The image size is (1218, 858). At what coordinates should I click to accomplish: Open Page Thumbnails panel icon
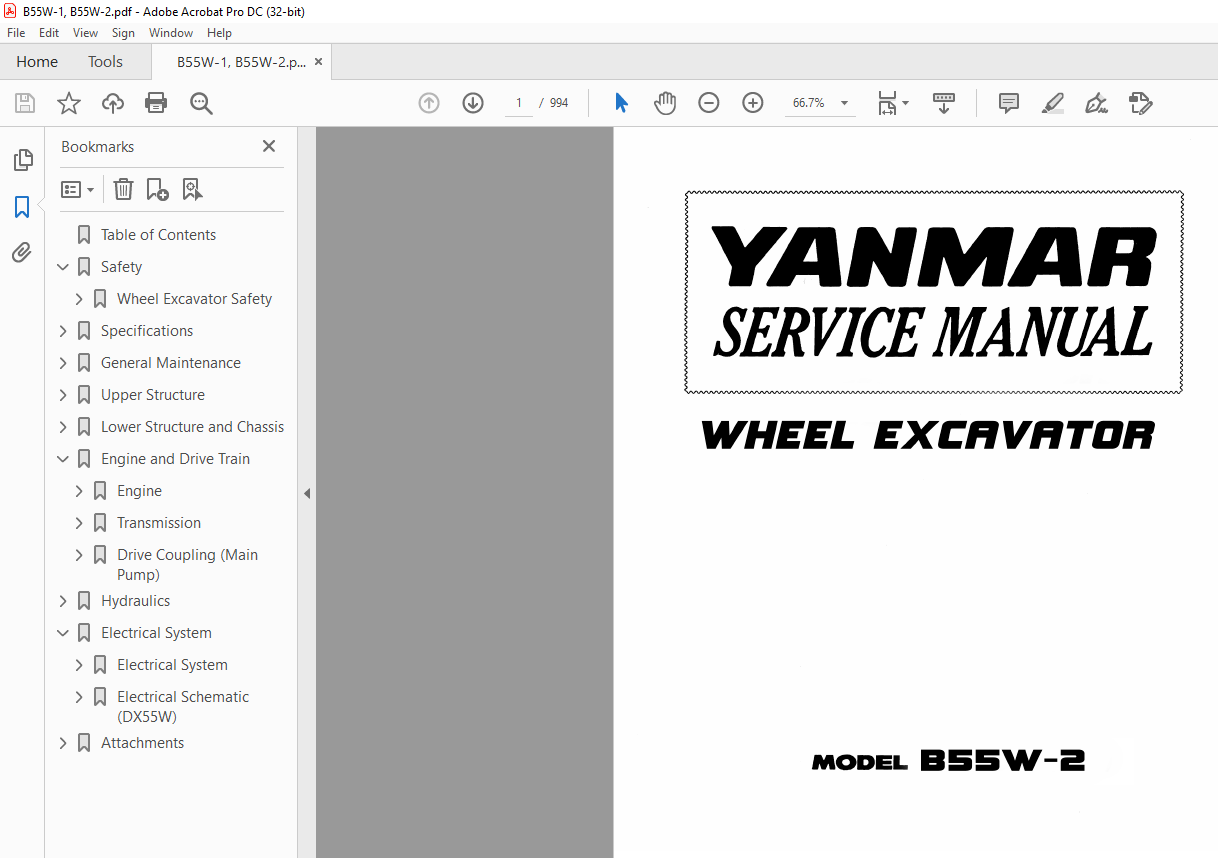(x=22, y=160)
